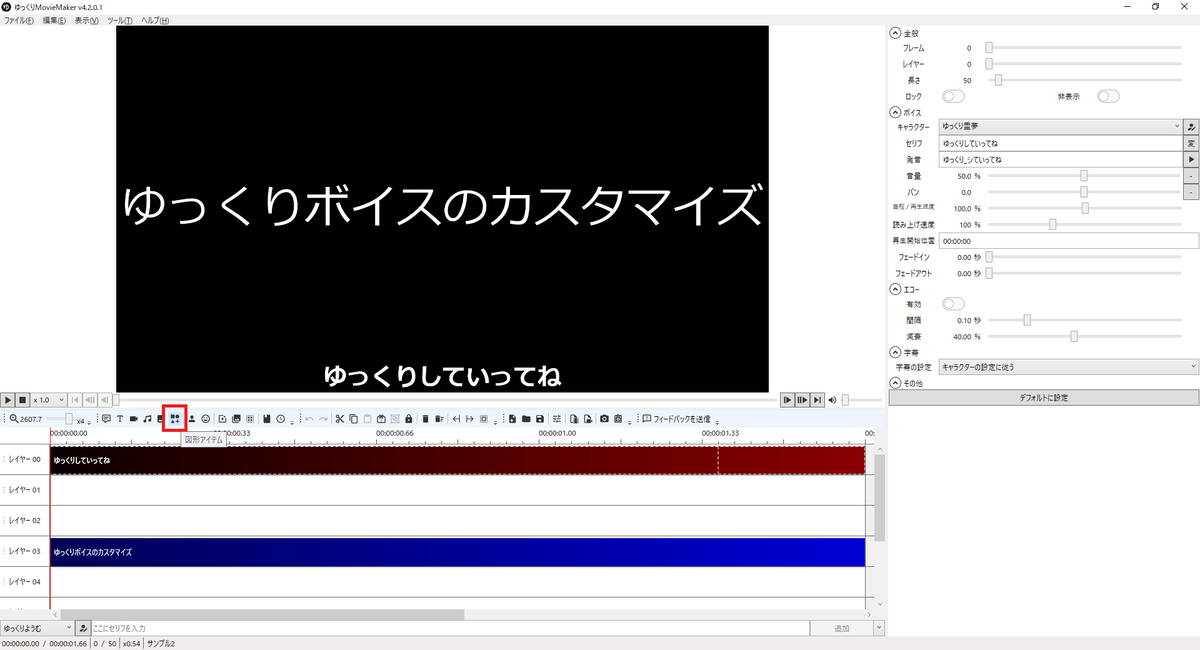Collapse the ボイス section
The width and height of the screenshot is (1200, 650).
point(894,113)
